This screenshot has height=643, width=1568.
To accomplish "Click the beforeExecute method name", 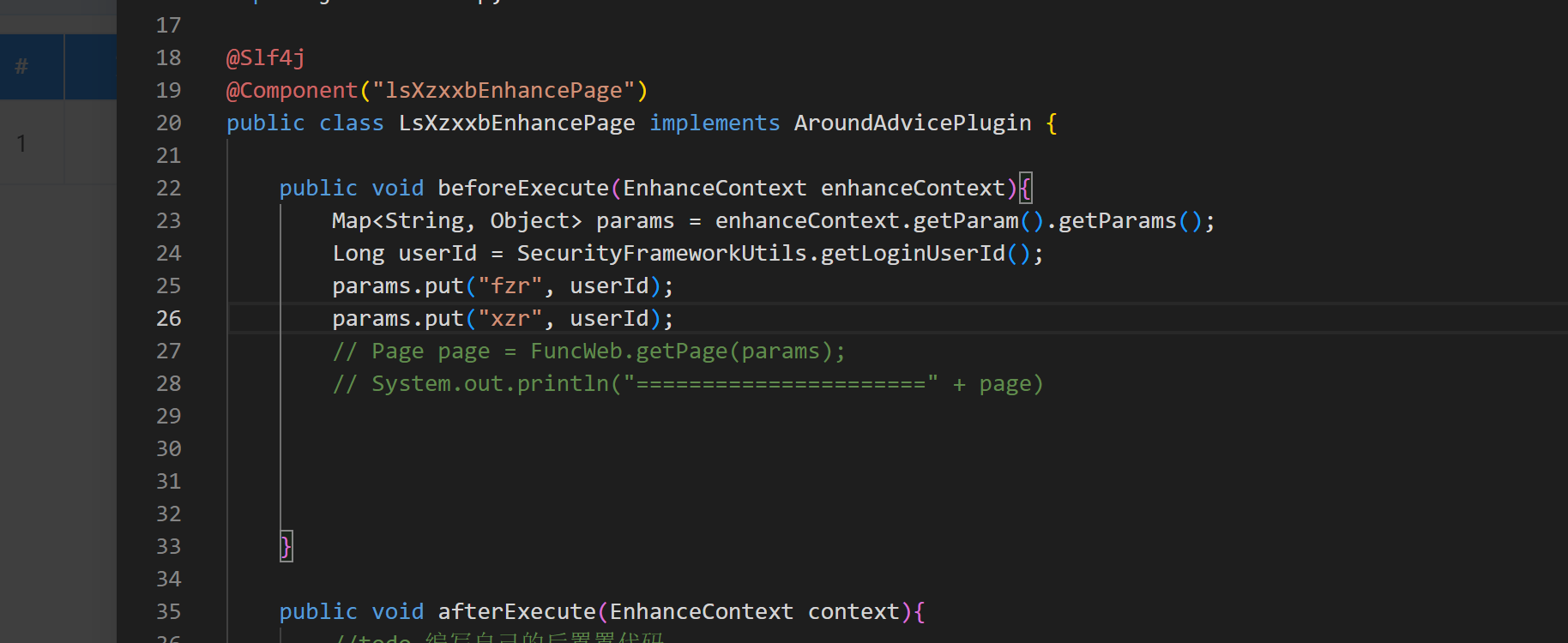I will point(522,189).
